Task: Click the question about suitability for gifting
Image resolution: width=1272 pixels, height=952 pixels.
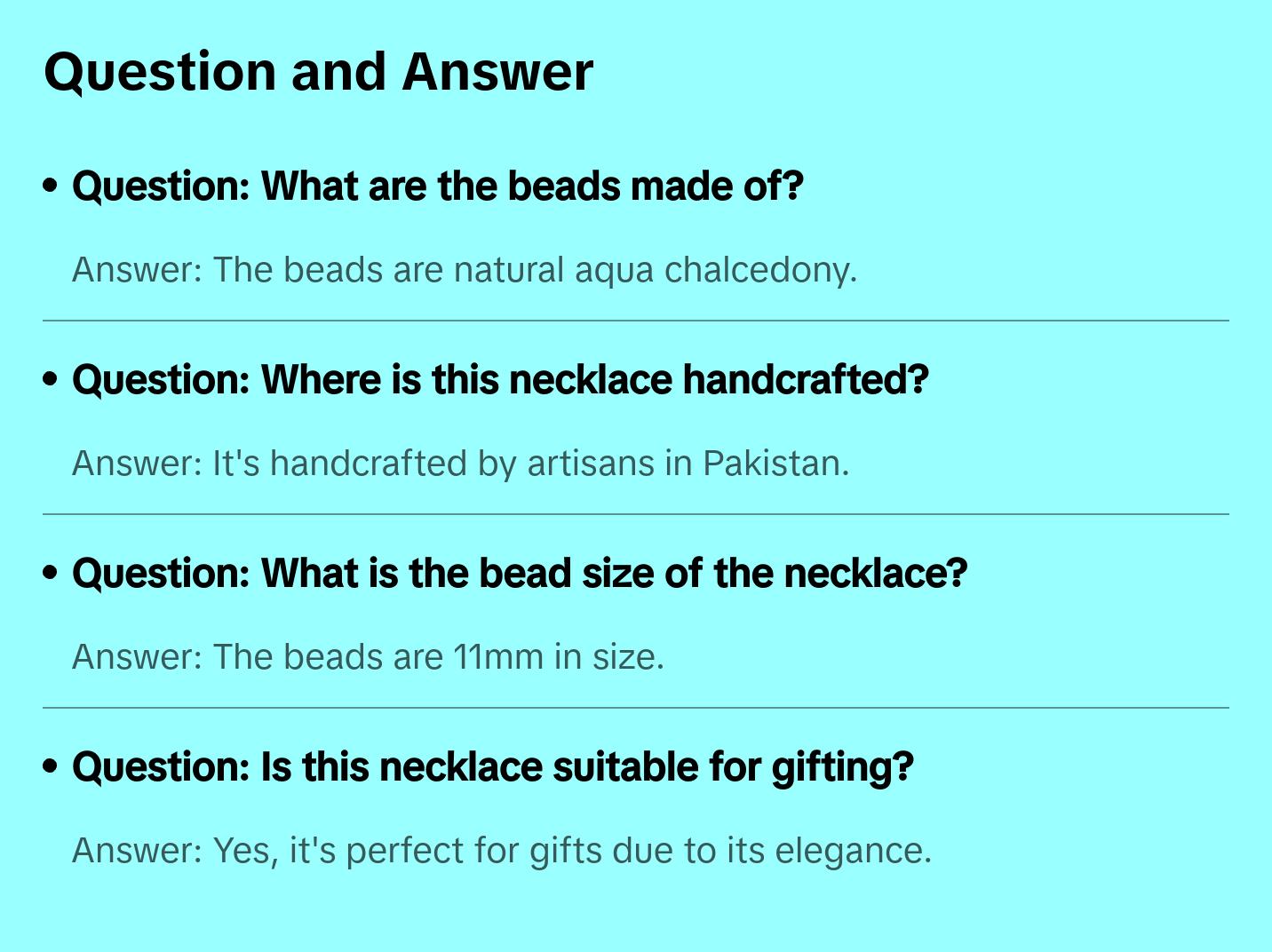Action: click(493, 767)
